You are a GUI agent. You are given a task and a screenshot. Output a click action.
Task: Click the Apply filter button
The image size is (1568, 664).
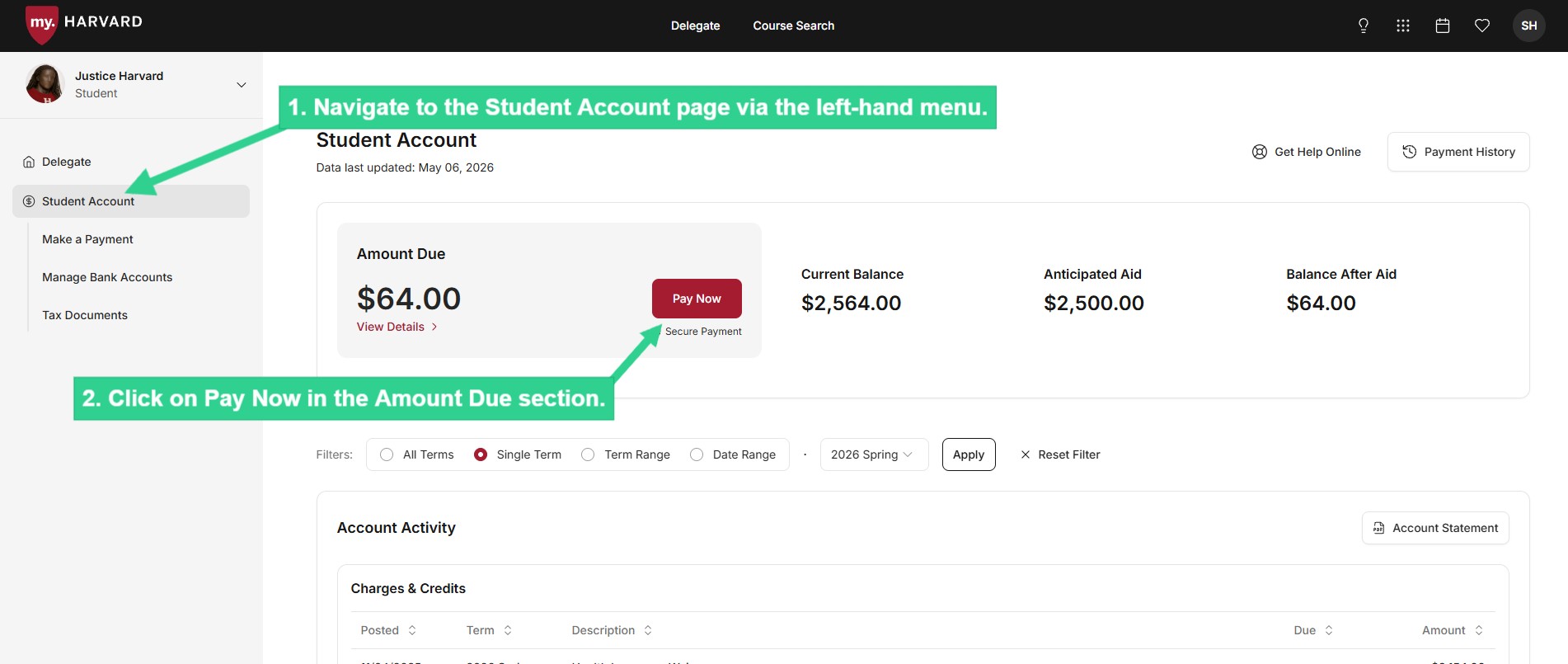(x=969, y=454)
